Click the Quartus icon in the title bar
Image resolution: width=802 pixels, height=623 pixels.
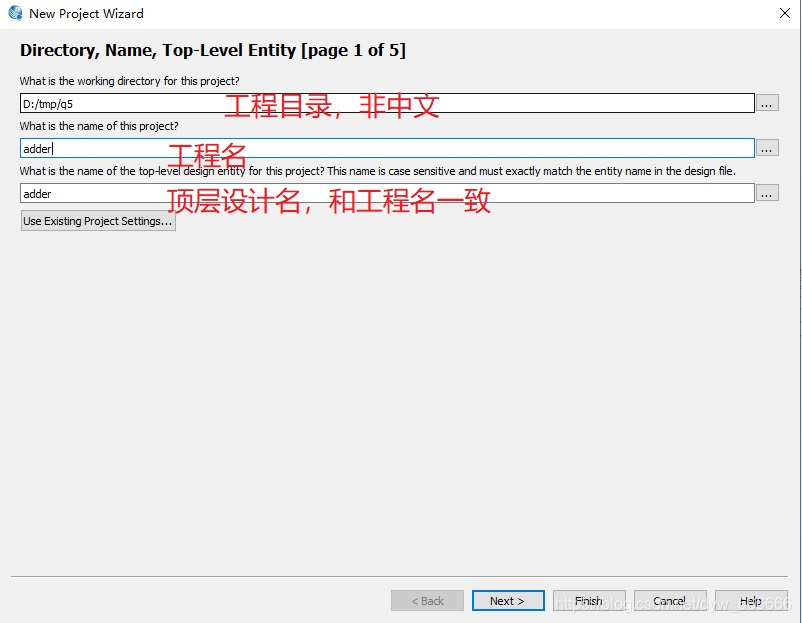pyautogui.click(x=15, y=13)
